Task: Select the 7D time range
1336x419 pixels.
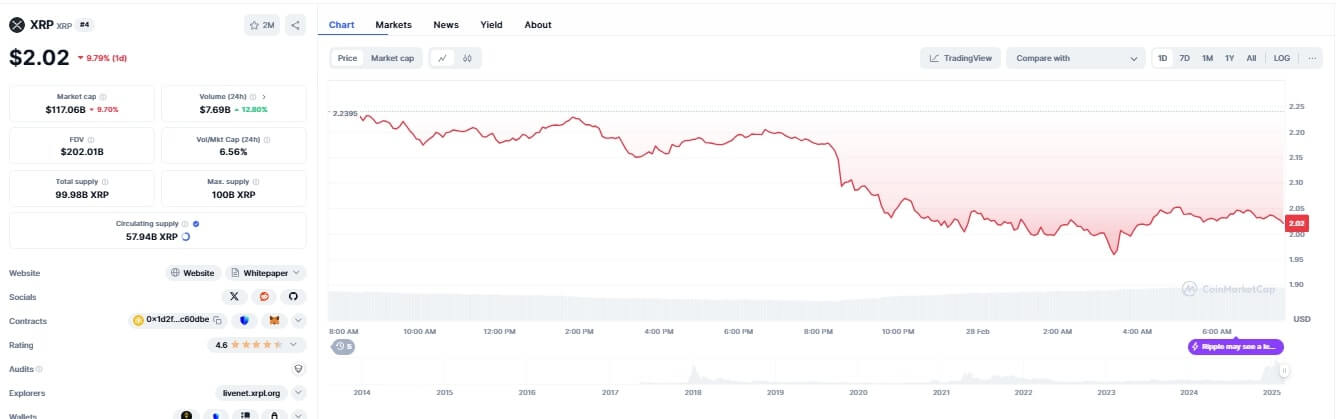Action: point(1185,58)
